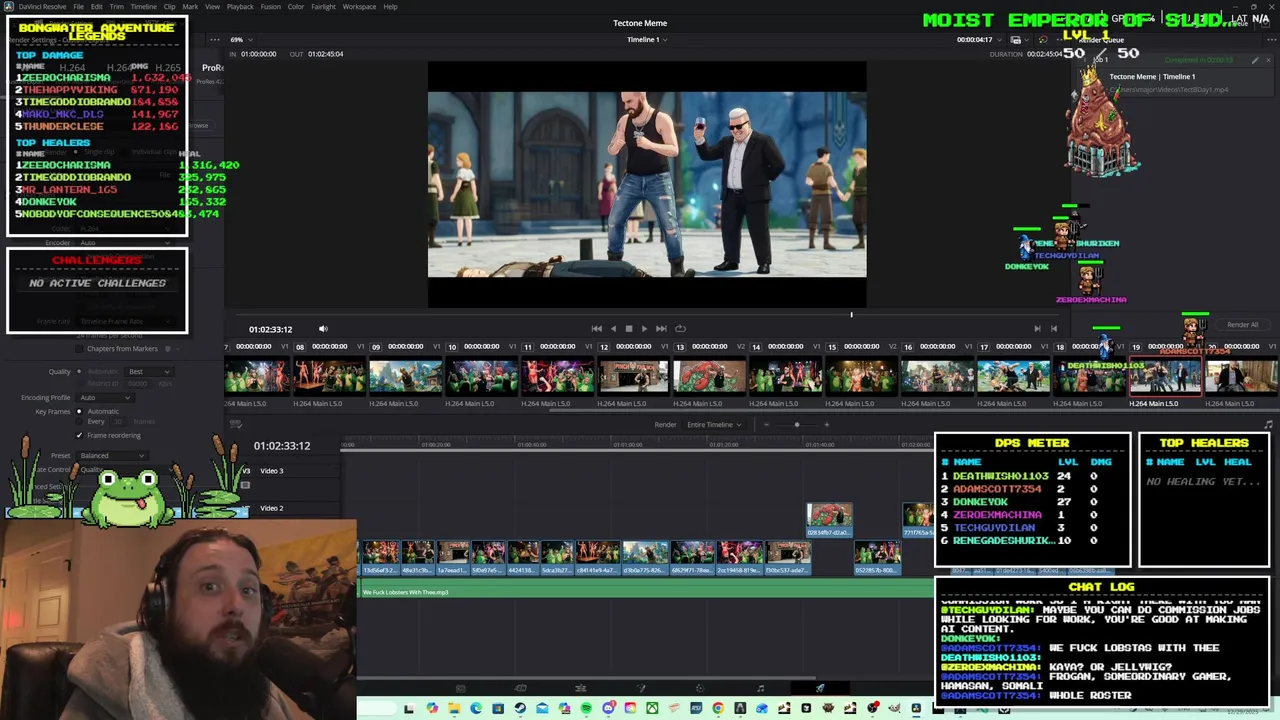The height and width of the screenshot is (720, 1280).
Task: Open timeline view options icon above tracks
Action: click(235, 424)
